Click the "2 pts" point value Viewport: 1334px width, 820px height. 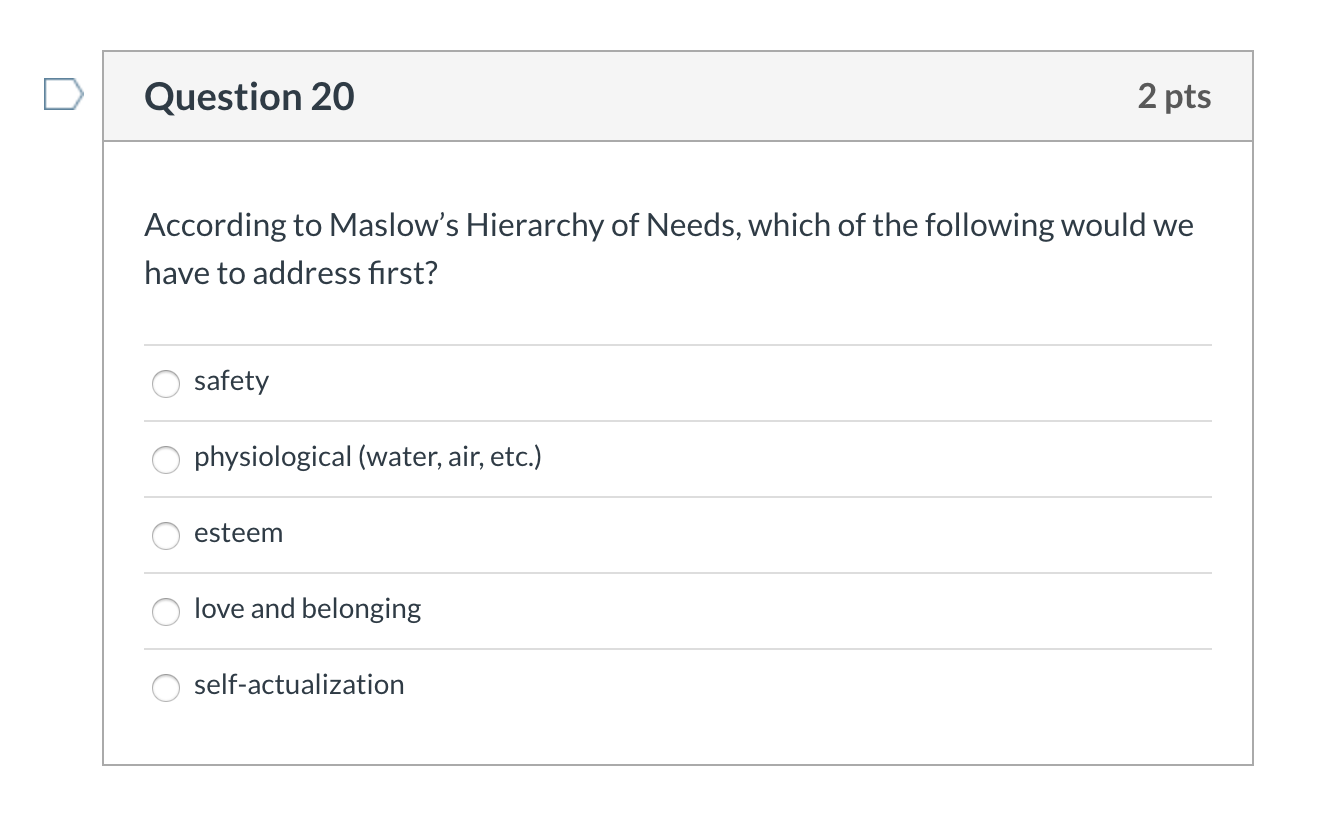click(1174, 97)
